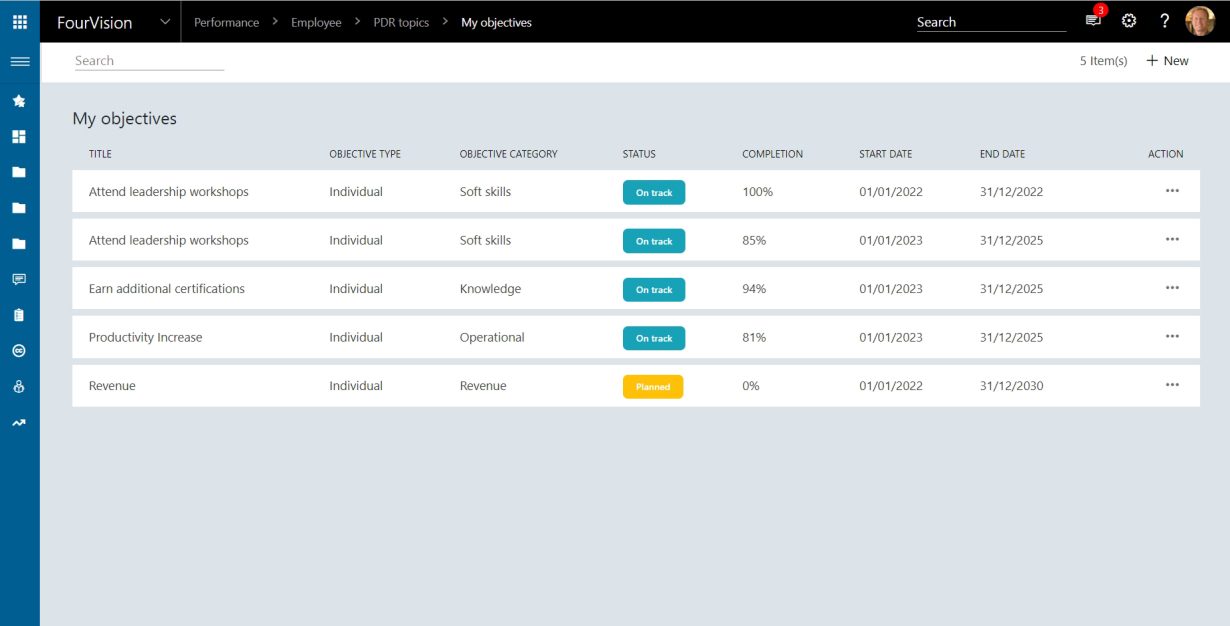
Task: Click the first folder icon in the sidebar
Action: point(19,171)
